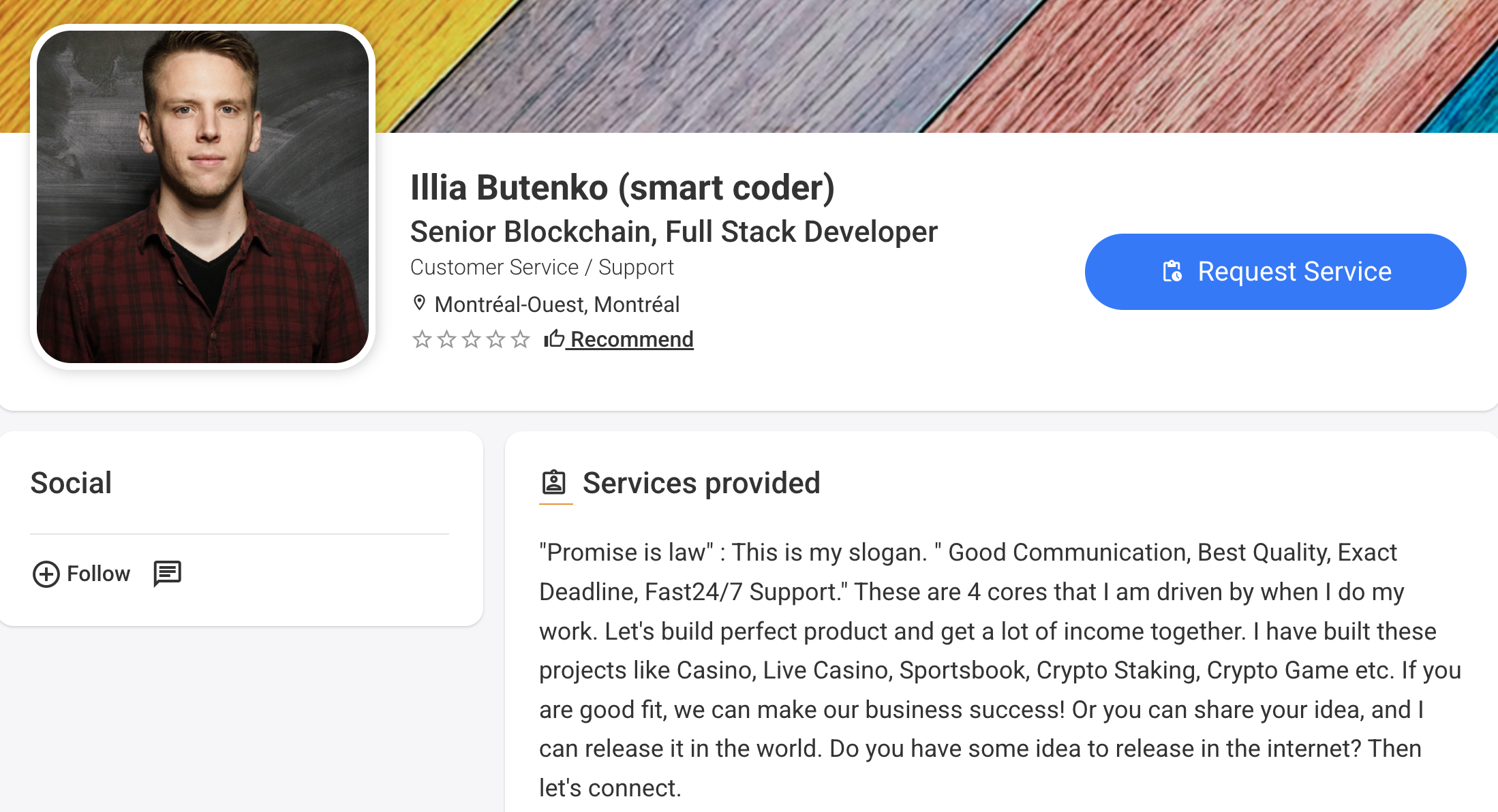Click the second rating star

click(446, 339)
